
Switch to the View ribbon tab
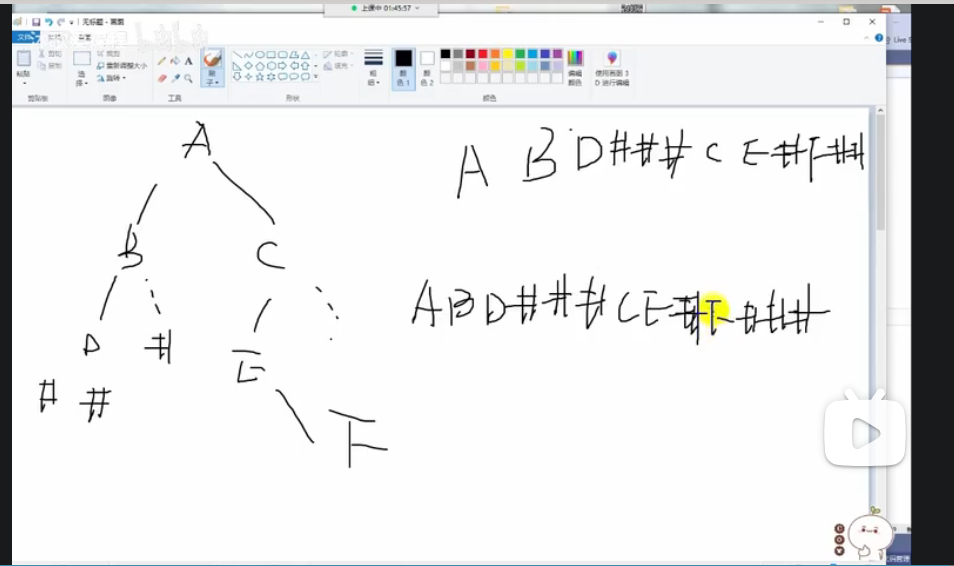(x=85, y=37)
